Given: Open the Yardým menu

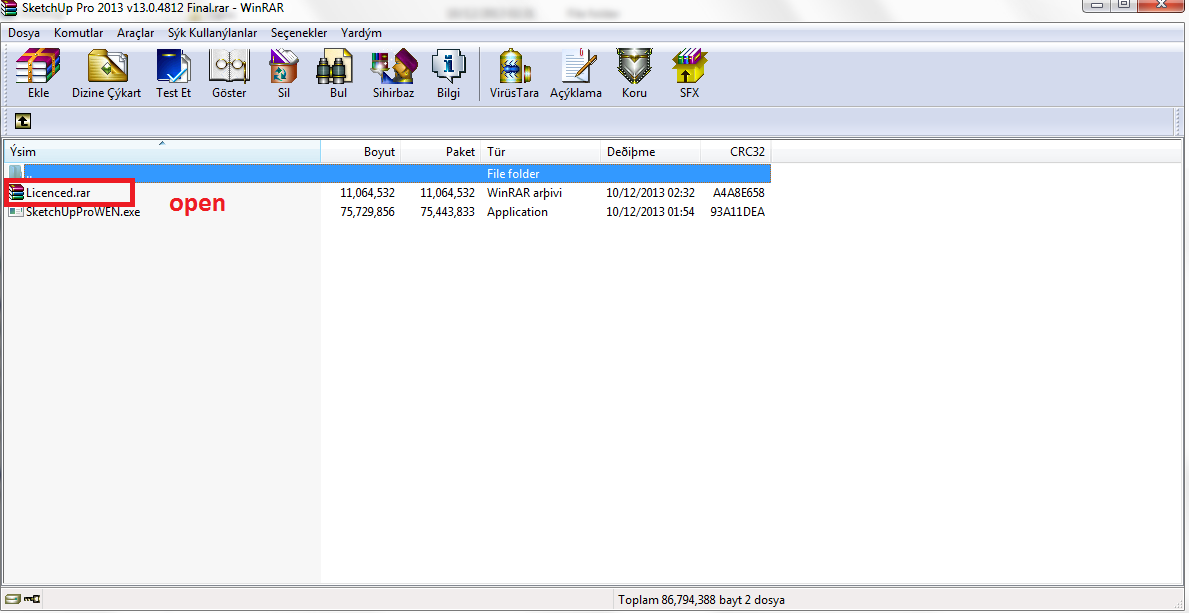Looking at the screenshot, I should click(x=362, y=33).
